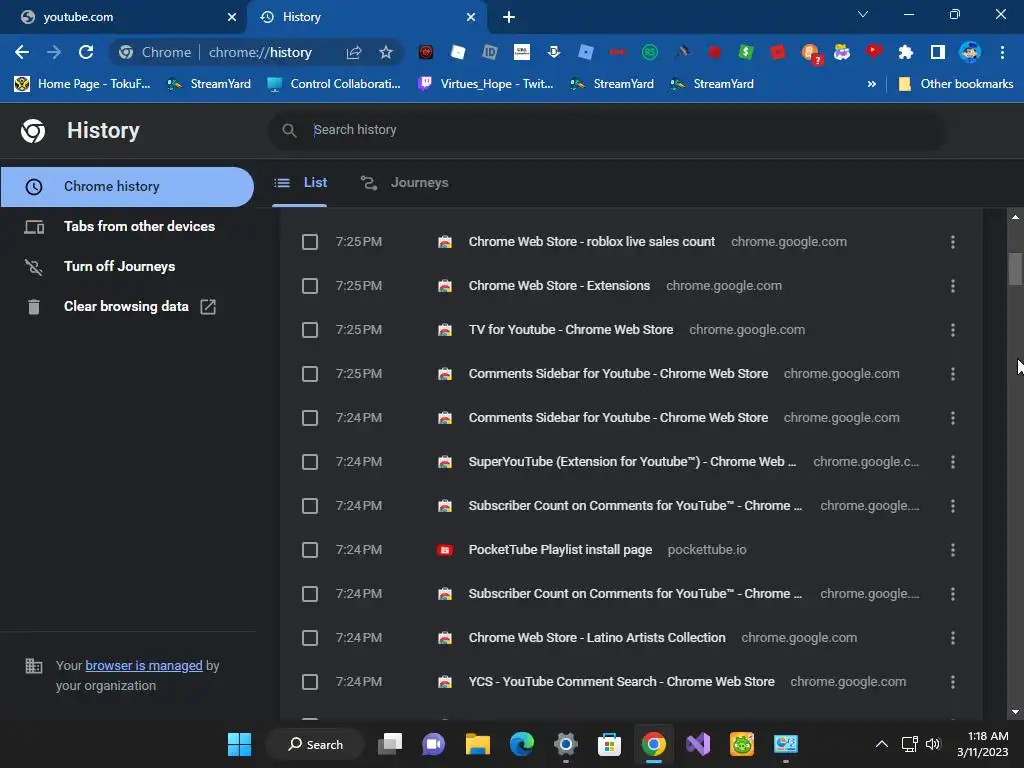The height and width of the screenshot is (768, 1024).
Task: Click the scrollbar up arrow
Action: click(1015, 217)
